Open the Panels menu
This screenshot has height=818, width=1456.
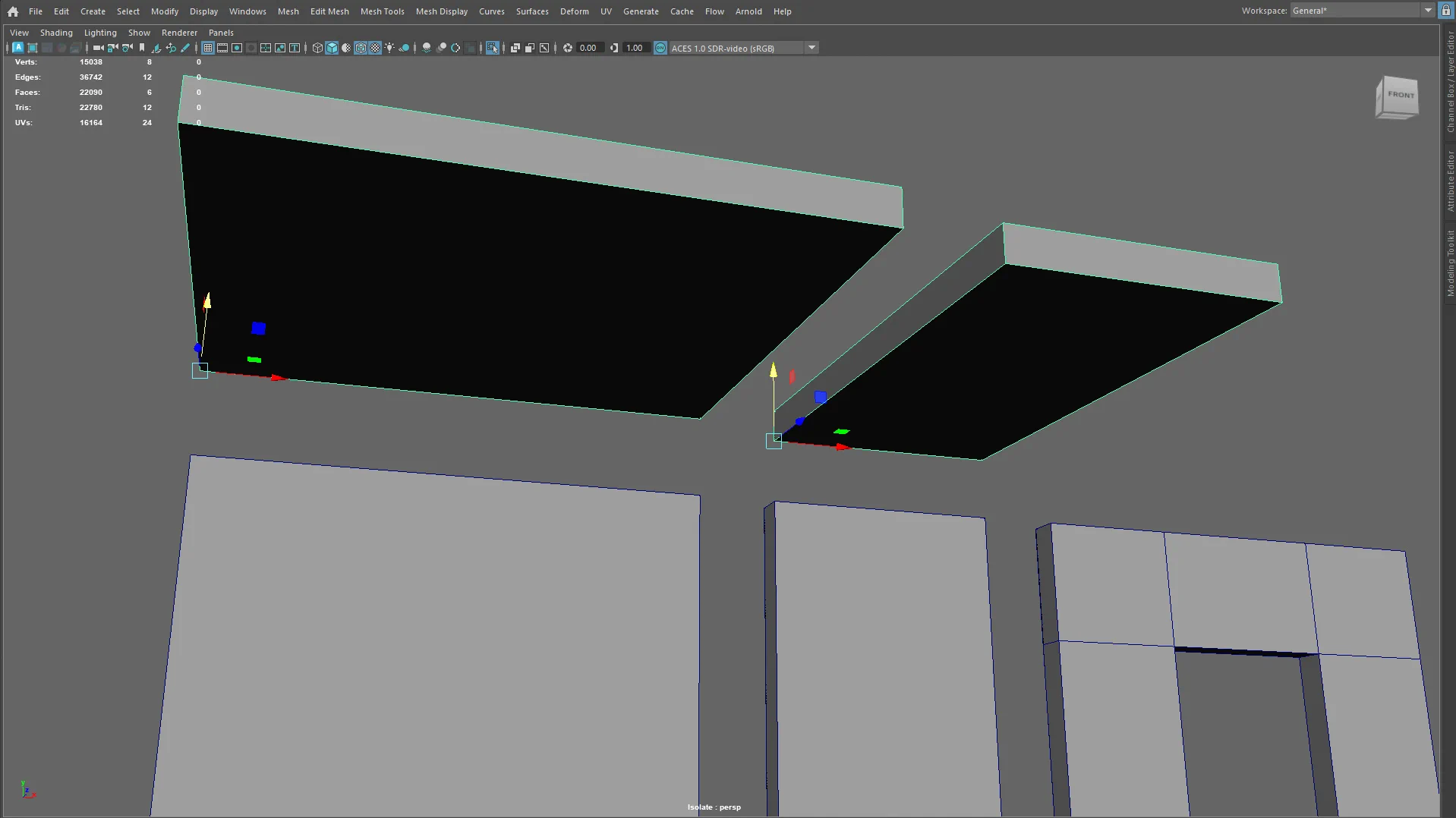[221, 33]
